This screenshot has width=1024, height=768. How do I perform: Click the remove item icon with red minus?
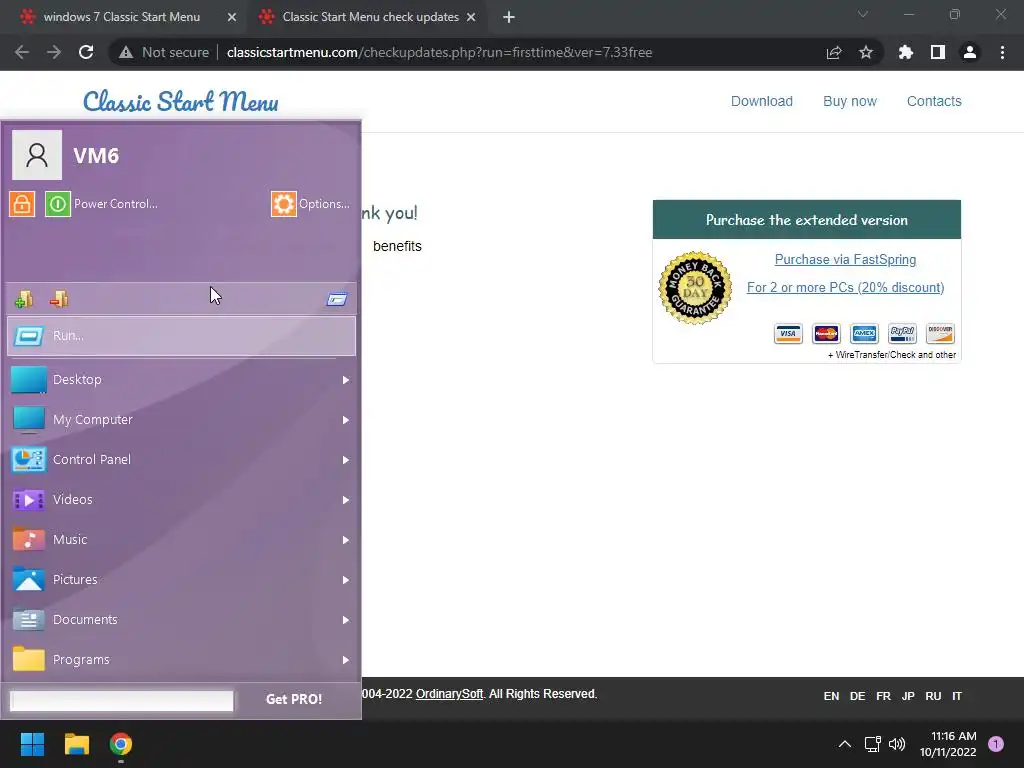point(59,299)
